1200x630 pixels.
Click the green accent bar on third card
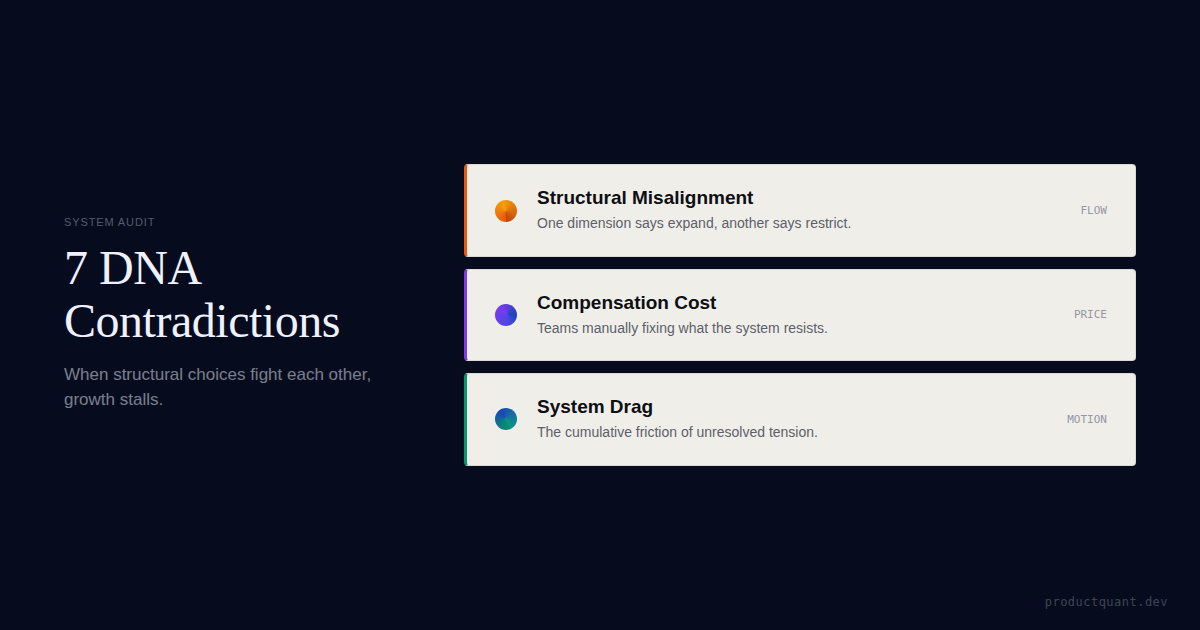(x=466, y=419)
